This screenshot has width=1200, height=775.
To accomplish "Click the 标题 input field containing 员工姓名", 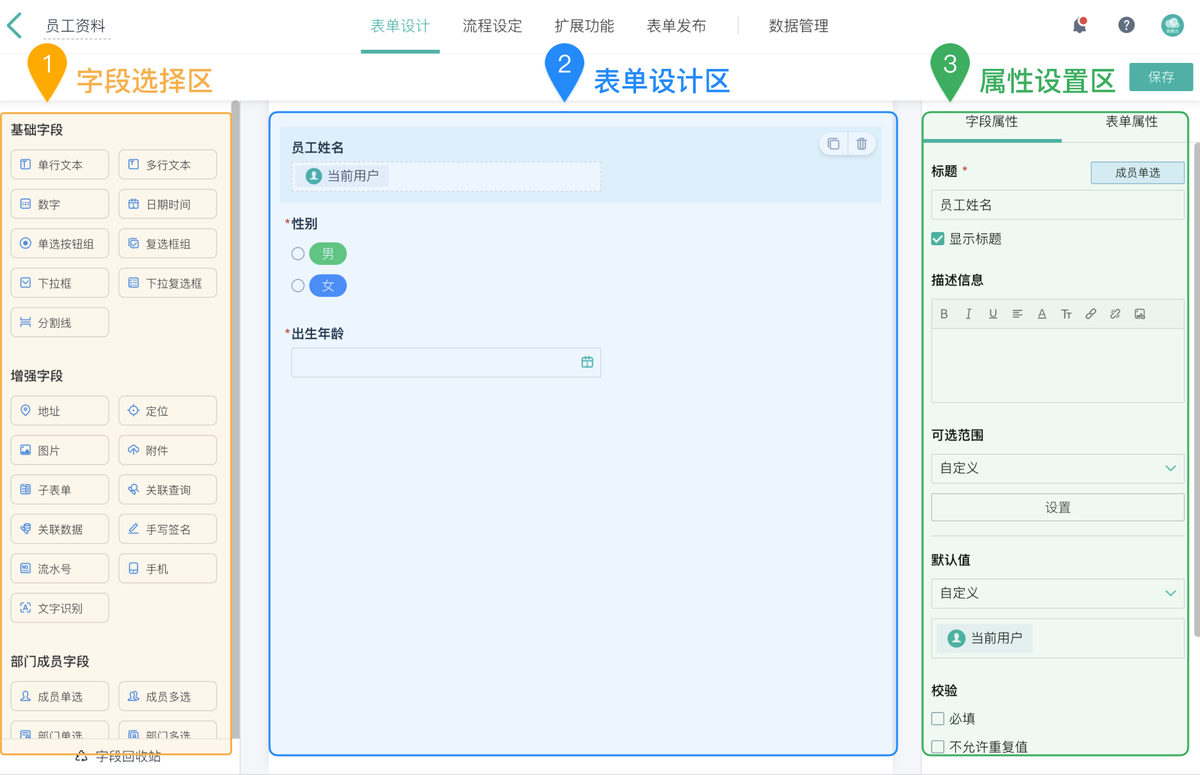I will (x=1057, y=205).
